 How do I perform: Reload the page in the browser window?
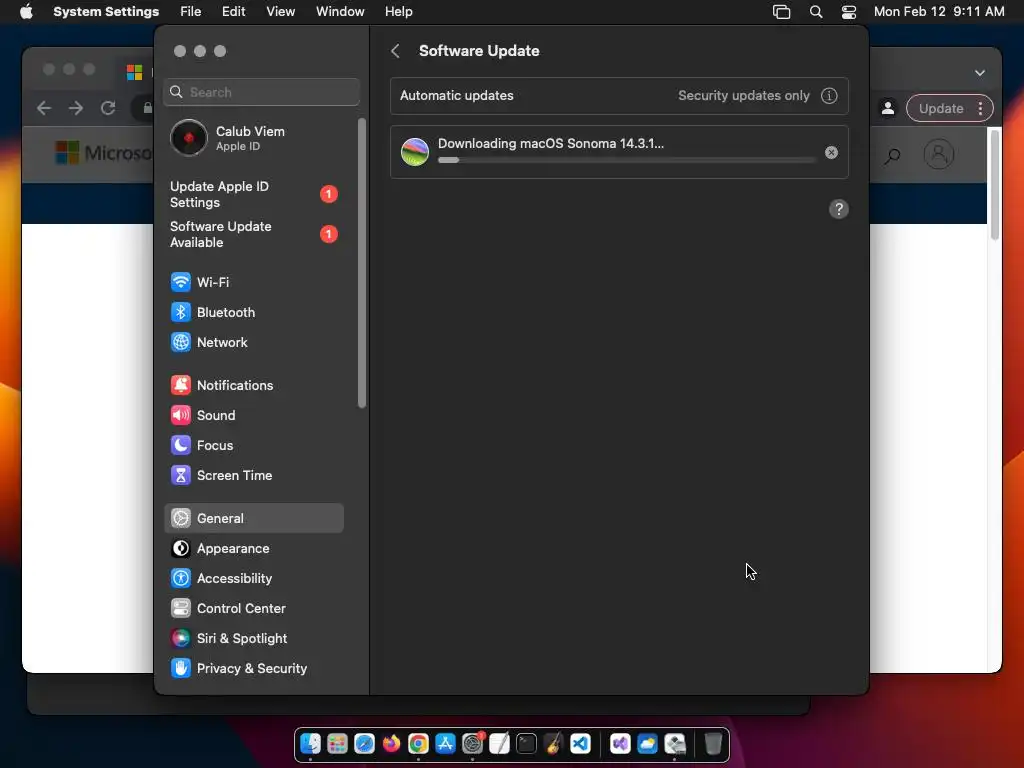(x=108, y=108)
